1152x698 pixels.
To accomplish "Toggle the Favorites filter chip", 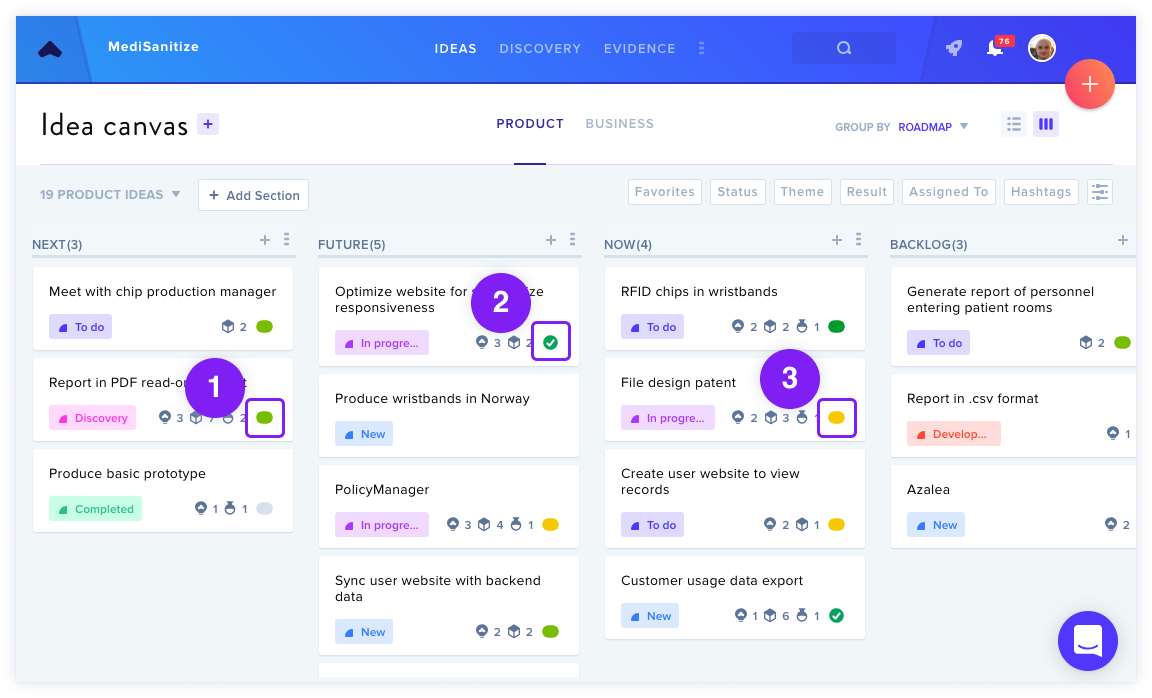I will (x=665, y=192).
